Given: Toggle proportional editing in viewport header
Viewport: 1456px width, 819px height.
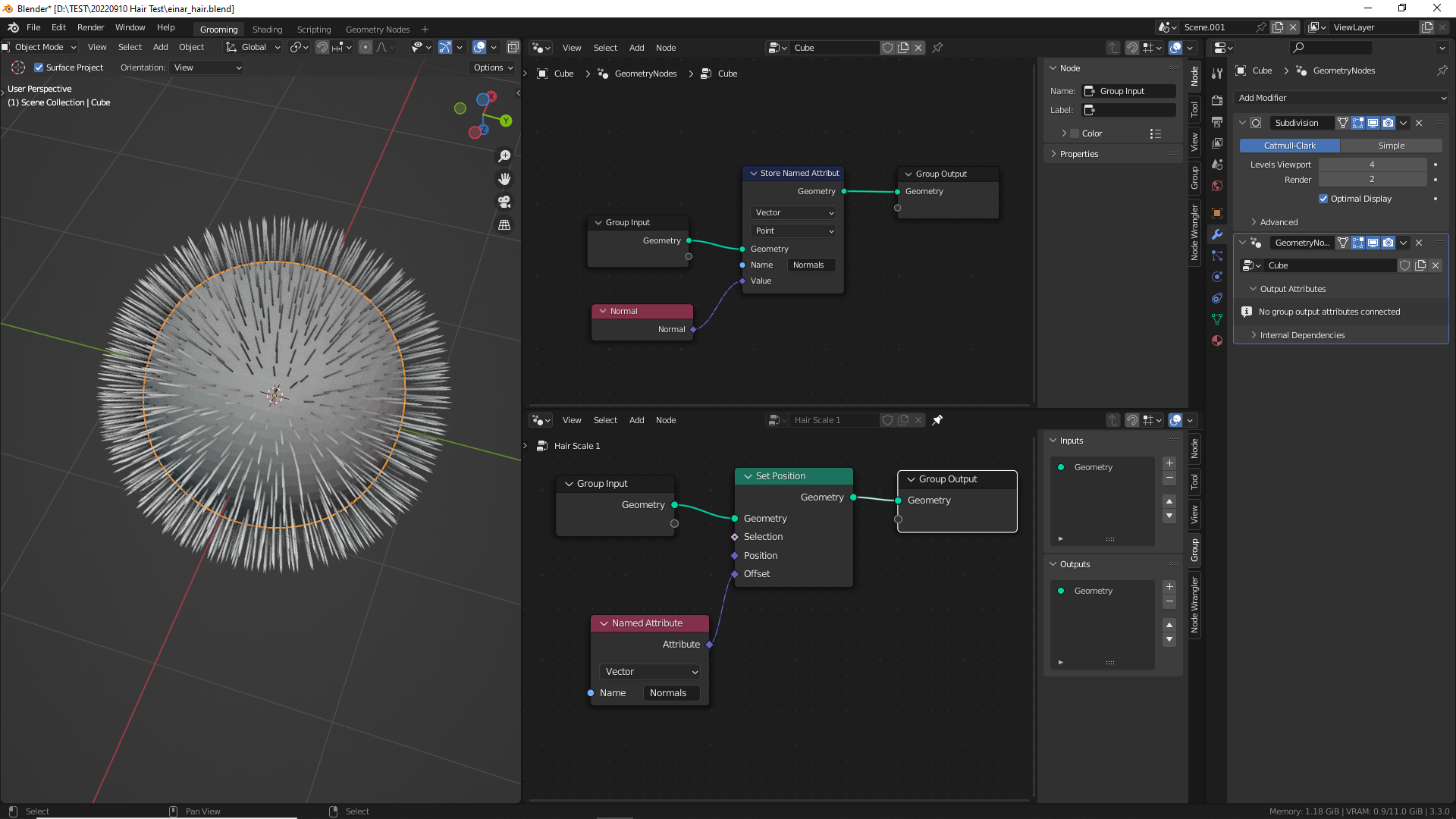Looking at the screenshot, I should click(x=366, y=47).
